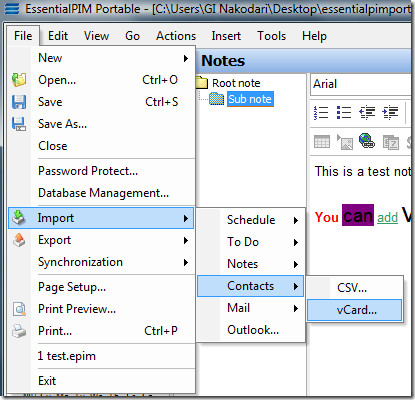The height and width of the screenshot is (400, 415).
Task: Open recent file 1 test.epim
Action: pos(101,356)
